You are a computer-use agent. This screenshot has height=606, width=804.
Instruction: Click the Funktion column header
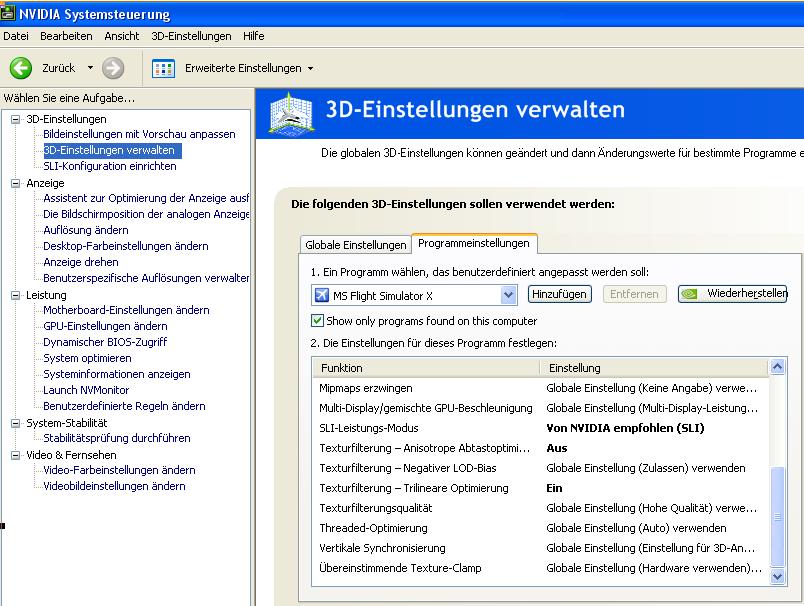pyautogui.click(x=426, y=368)
